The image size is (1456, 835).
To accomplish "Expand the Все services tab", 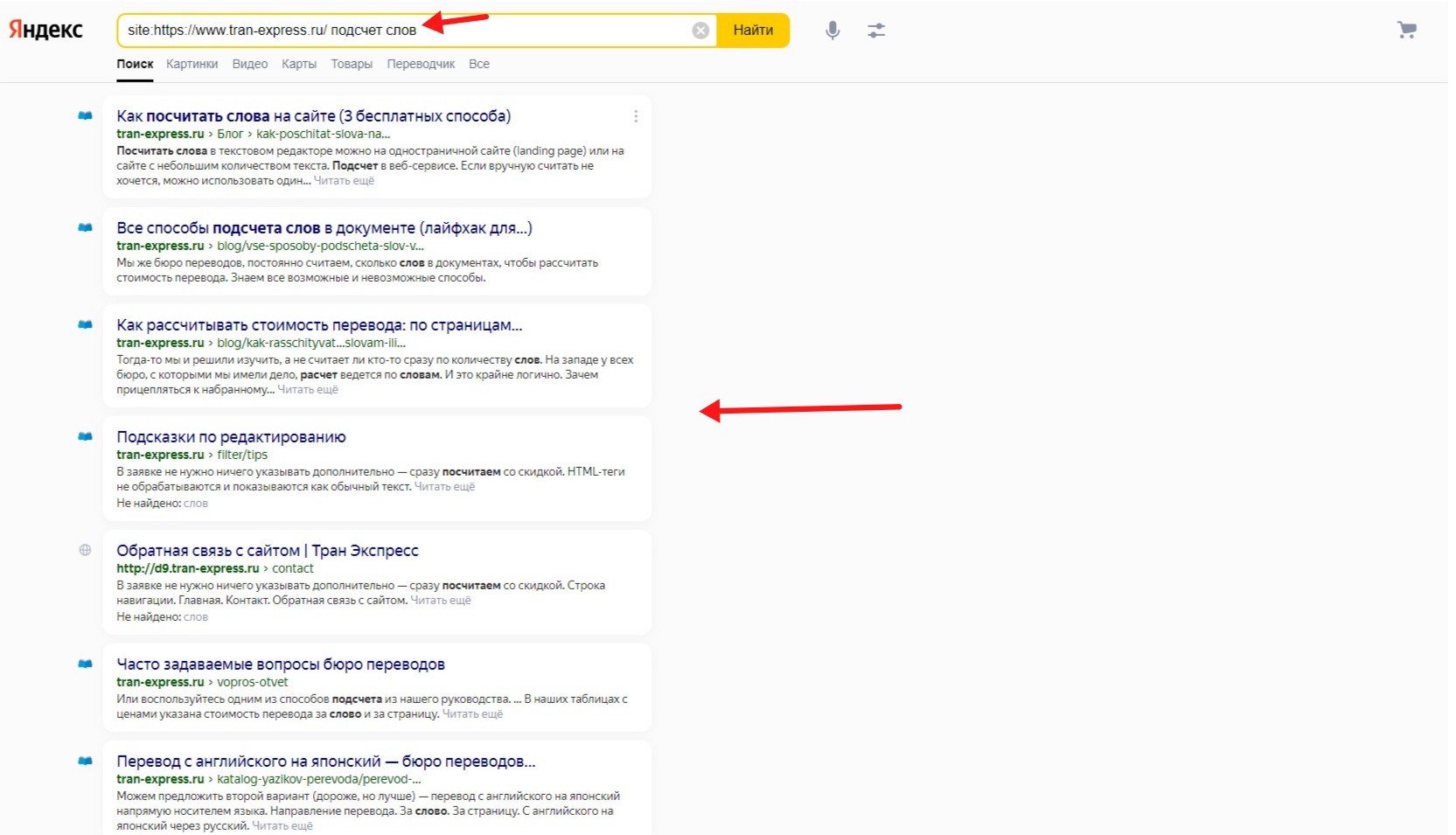I will [479, 64].
